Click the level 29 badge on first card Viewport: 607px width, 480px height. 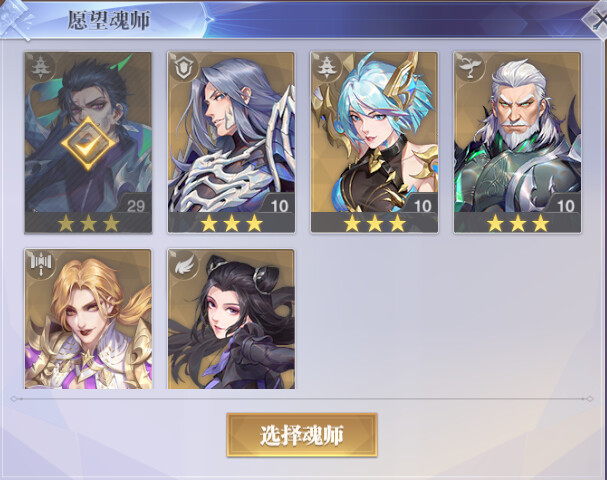[x=135, y=205]
